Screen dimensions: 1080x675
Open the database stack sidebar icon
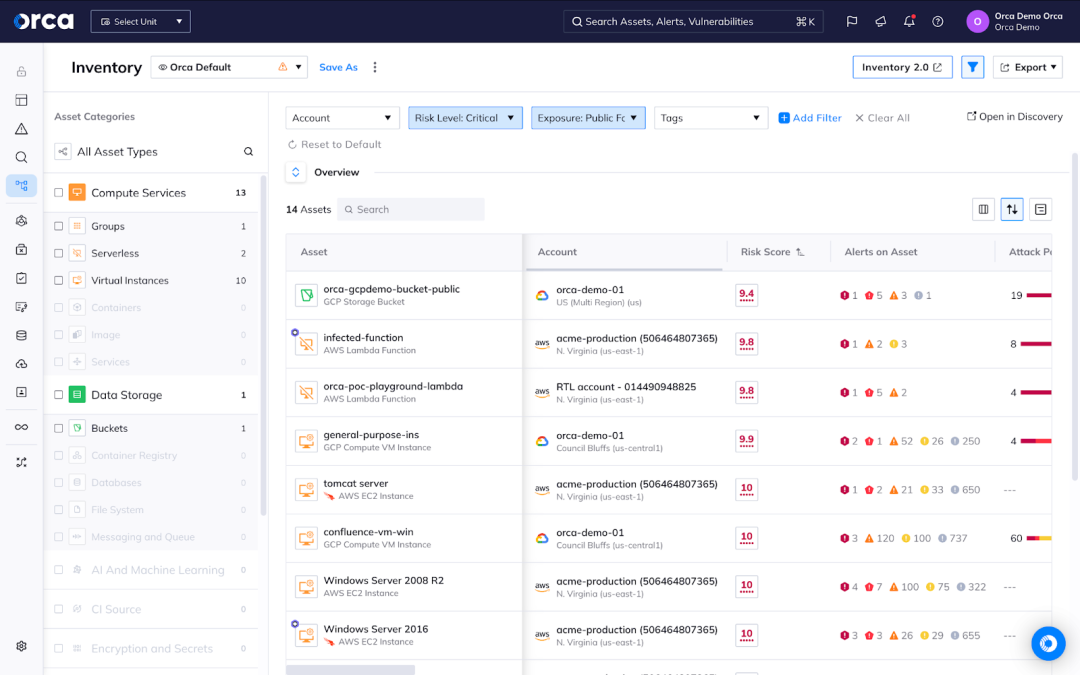tap(21, 335)
